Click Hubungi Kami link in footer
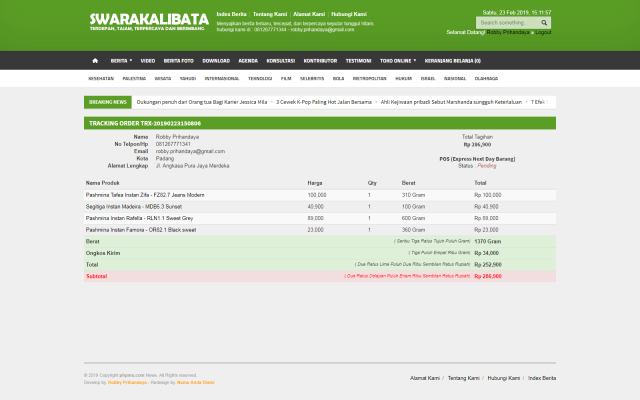 pyautogui.click(x=503, y=378)
